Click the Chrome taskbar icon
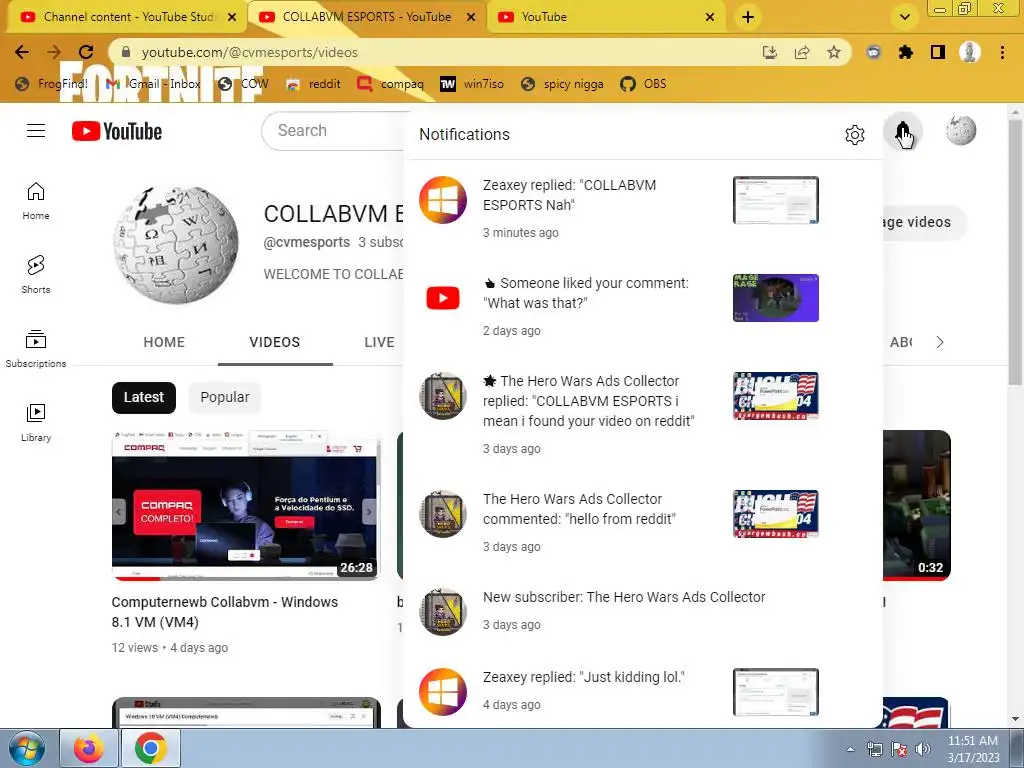The width and height of the screenshot is (1024, 768). [x=150, y=748]
